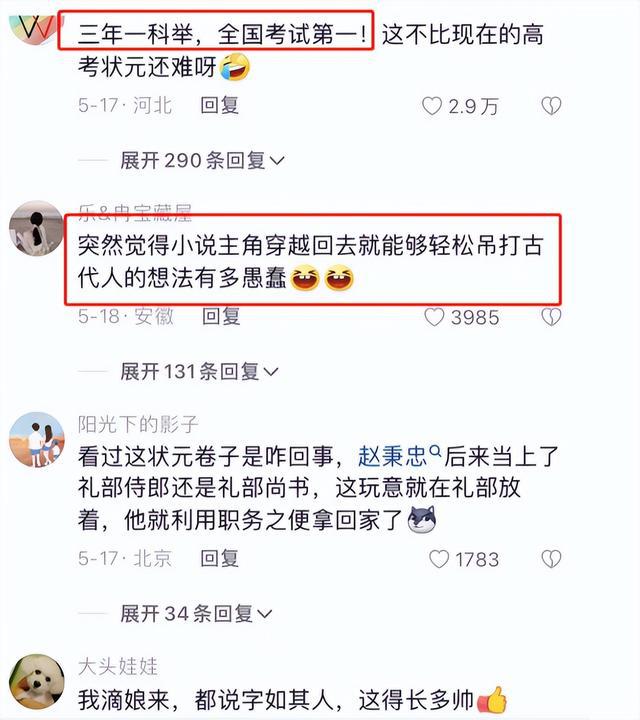Dislike the 河北 comment via broken heart

551,106
